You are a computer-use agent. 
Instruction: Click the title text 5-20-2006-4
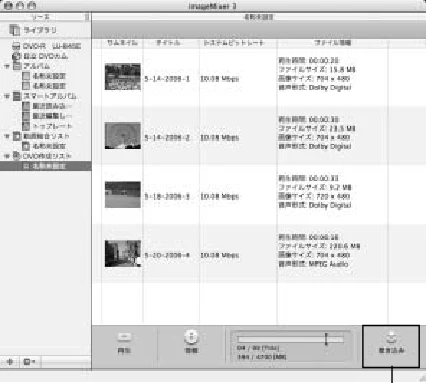pos(167,255)
